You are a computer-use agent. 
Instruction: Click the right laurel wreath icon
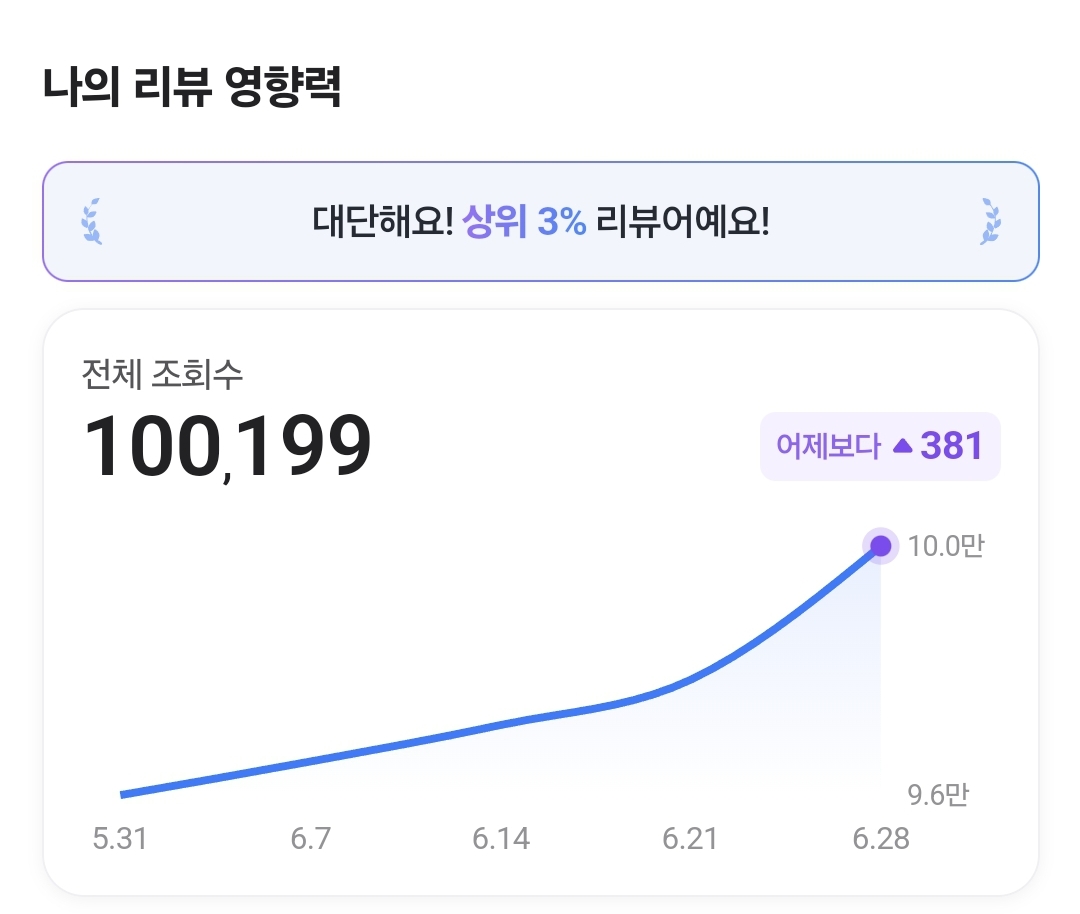click(x=990, y=221)
